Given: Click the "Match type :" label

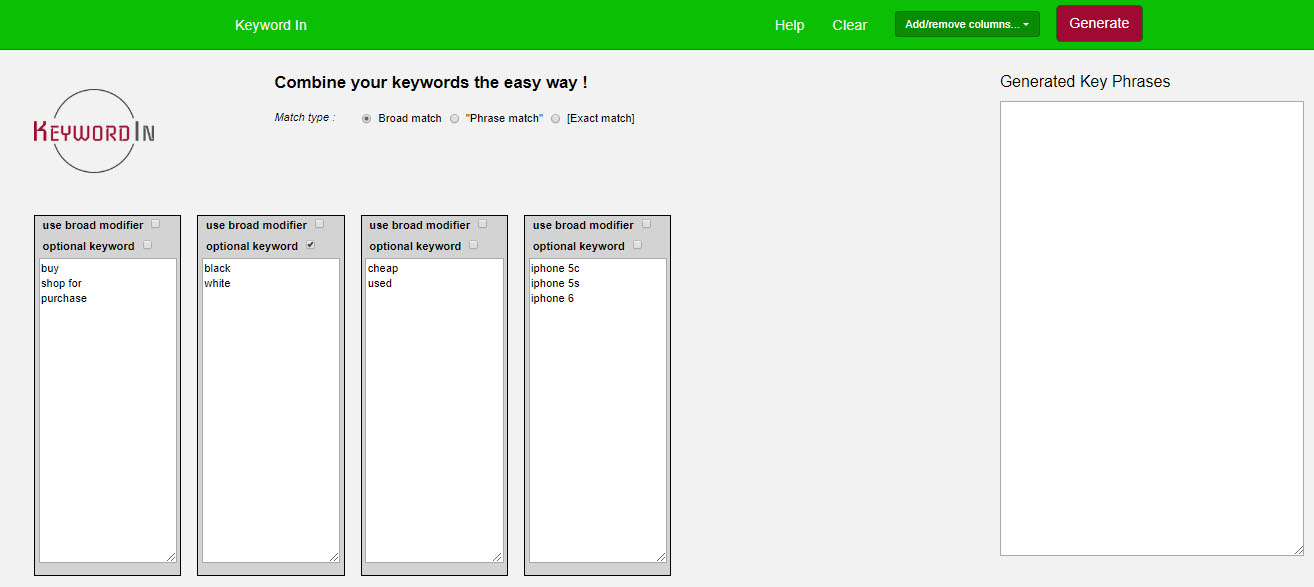Looking at the screenshot, I should pos(305,117).
